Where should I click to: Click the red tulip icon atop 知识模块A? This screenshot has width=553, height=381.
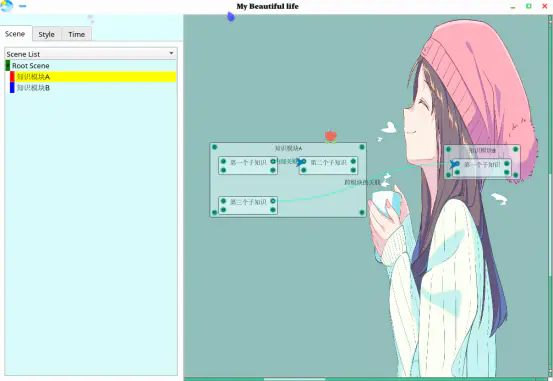point(330,137)
